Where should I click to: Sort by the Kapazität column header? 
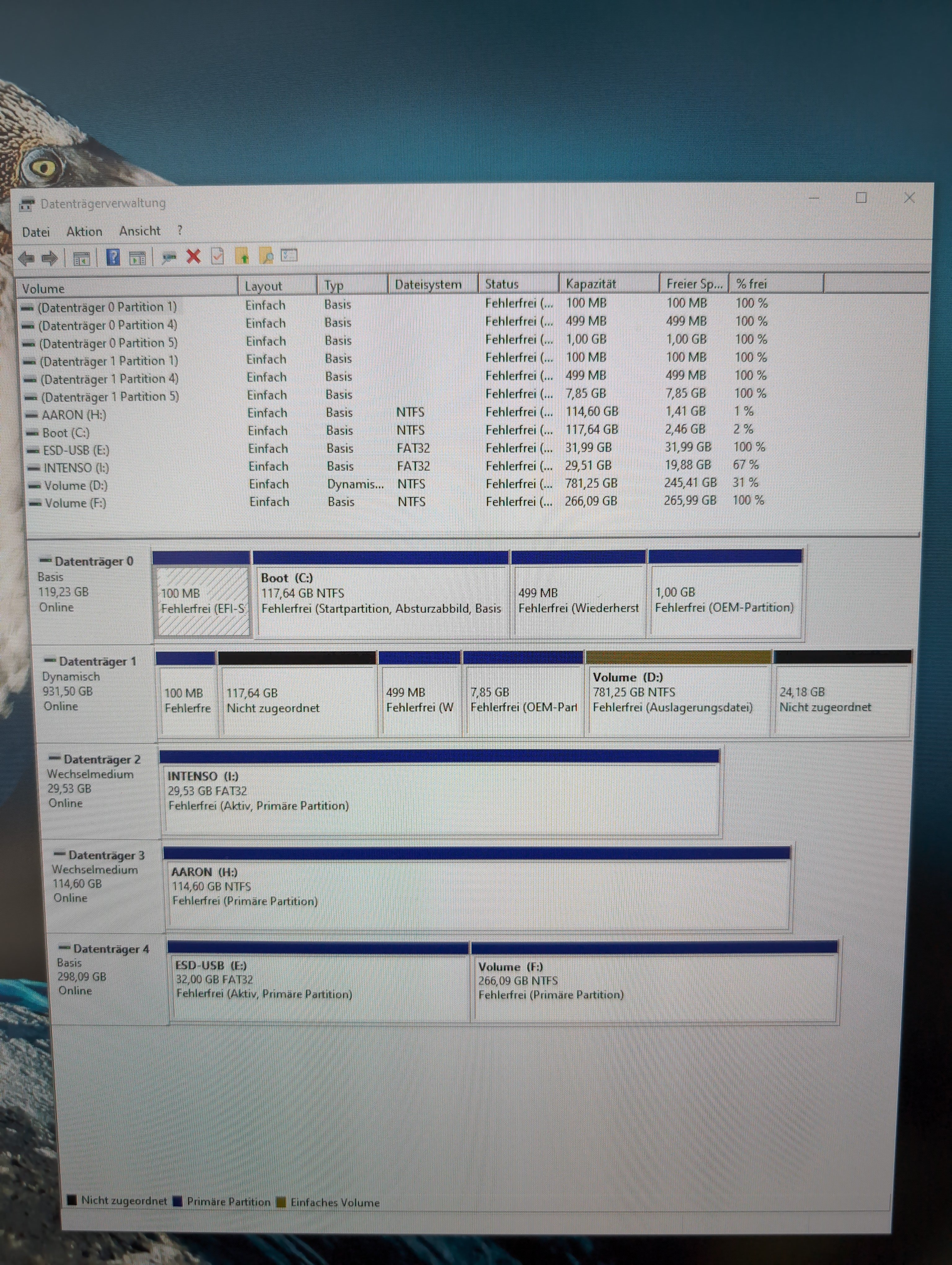pyautogui.click(x=591, y=284)
